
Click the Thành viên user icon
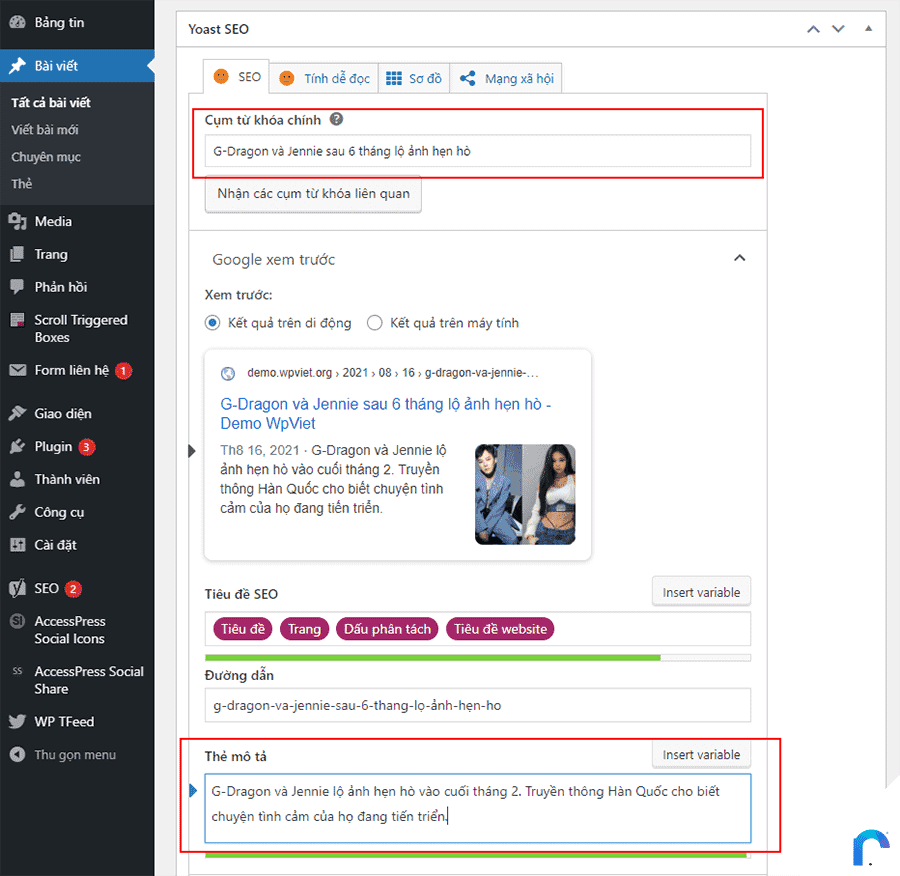17,479
